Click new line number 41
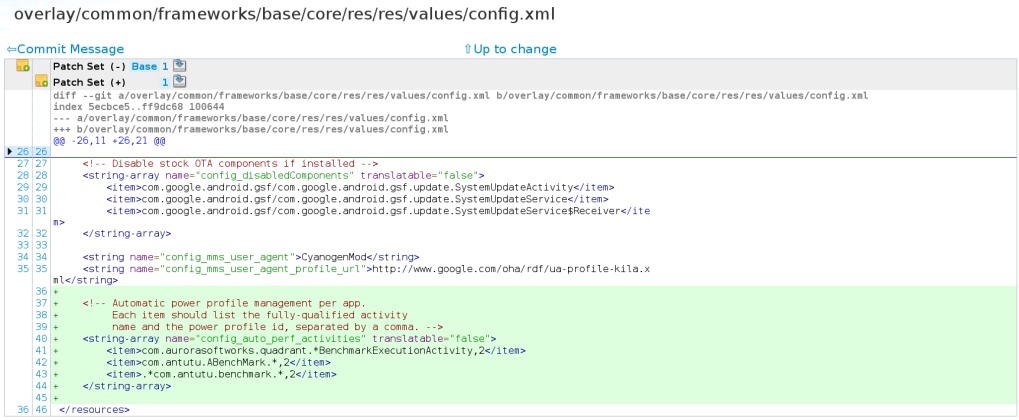The image size is (1019, 420). pos(42,350)
